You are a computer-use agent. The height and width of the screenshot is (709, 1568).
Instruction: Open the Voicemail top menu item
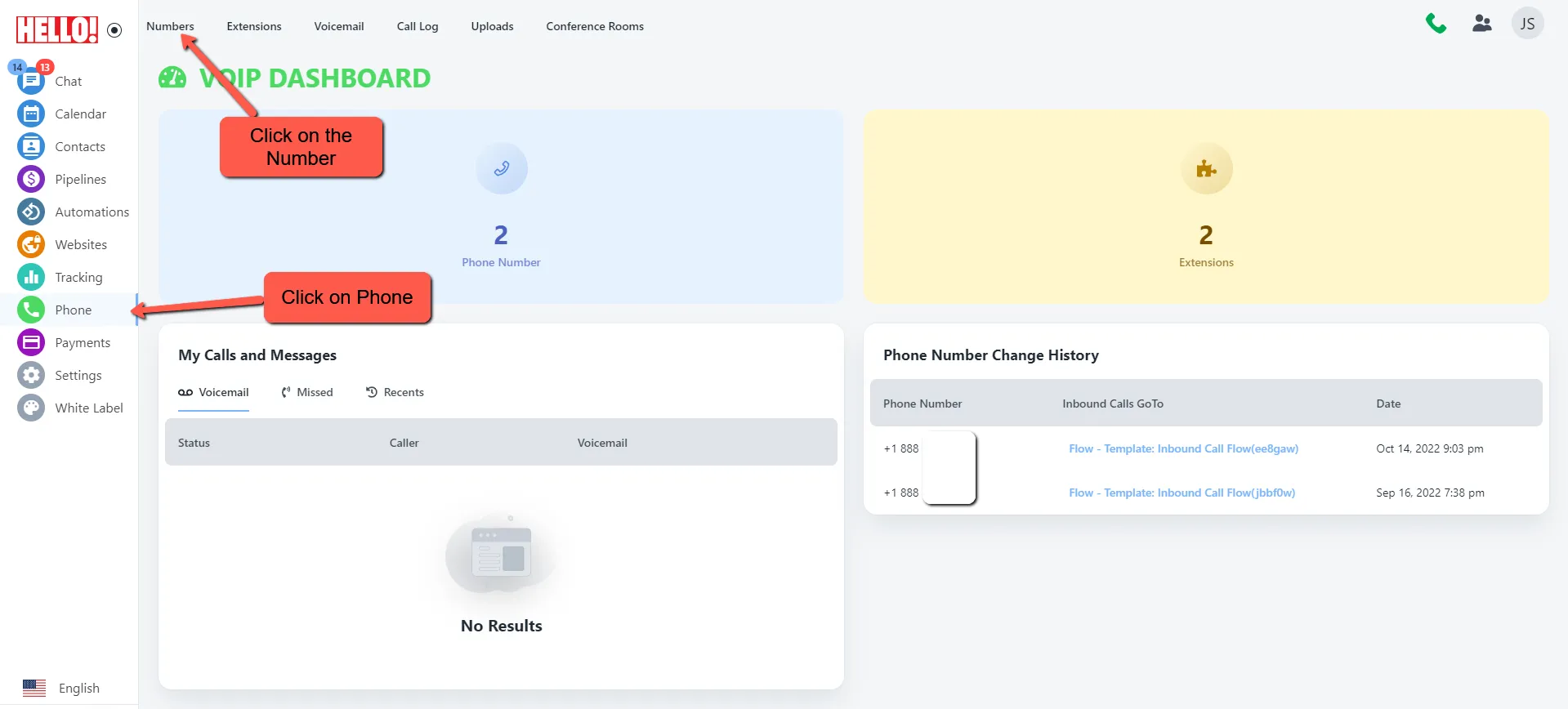coord(339,26)
